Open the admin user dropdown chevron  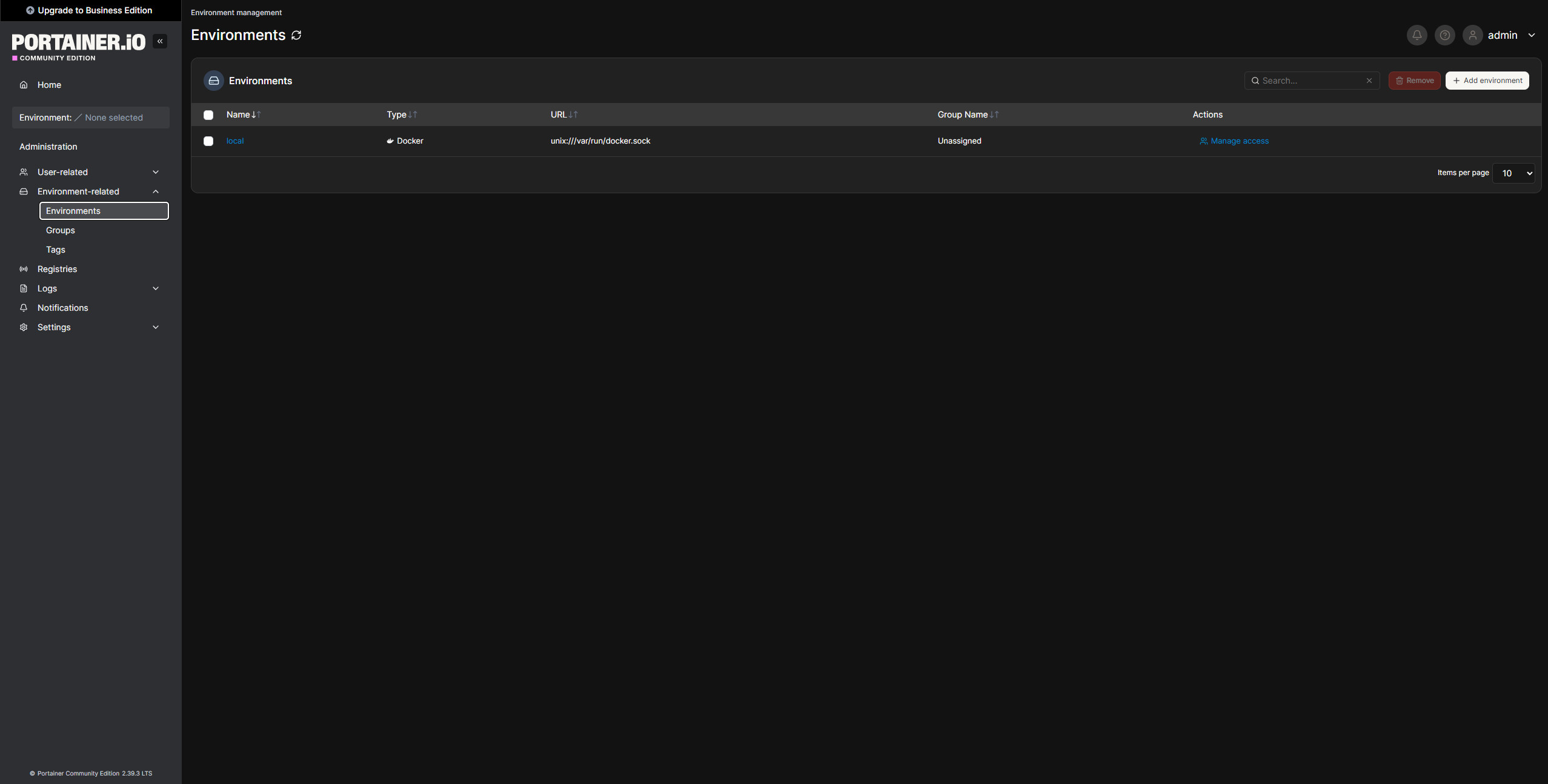tap(1532, 35)
